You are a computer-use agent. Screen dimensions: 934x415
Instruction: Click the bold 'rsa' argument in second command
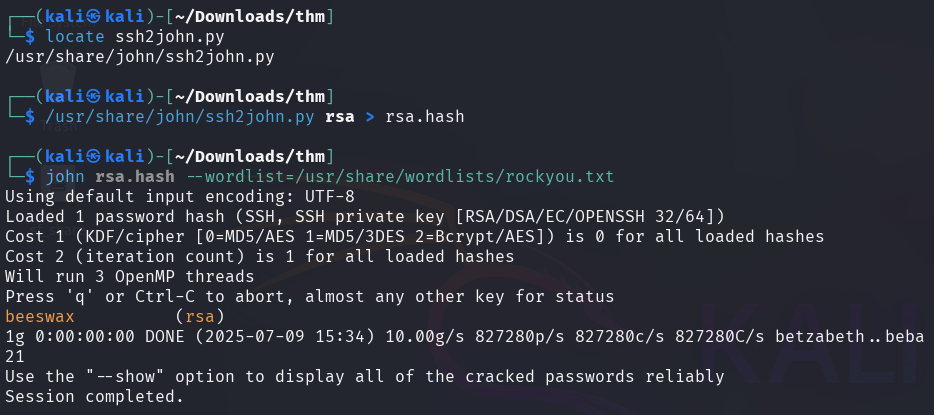(x=340, y=117)
